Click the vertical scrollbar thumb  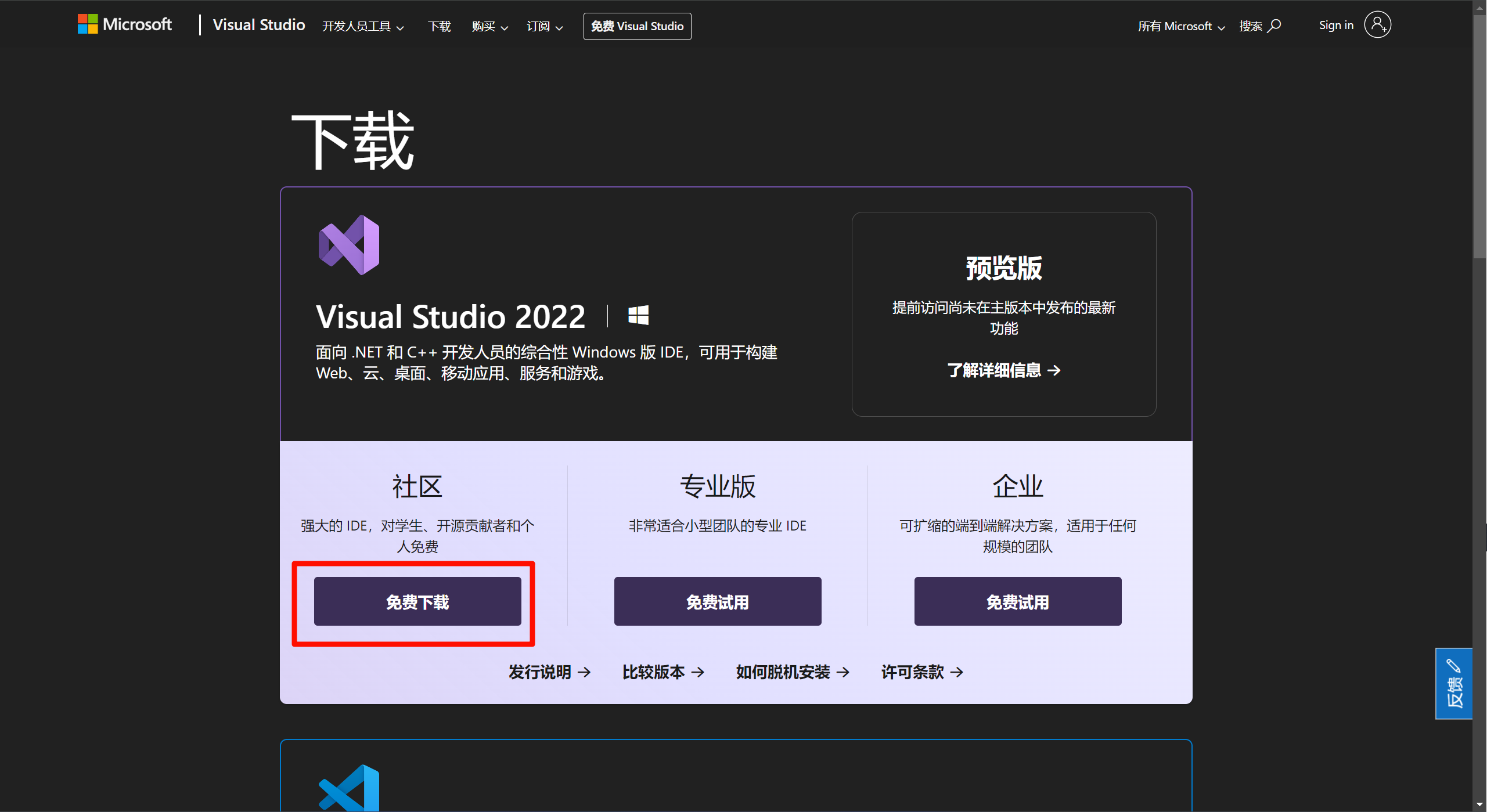(x=1479, y=136)
